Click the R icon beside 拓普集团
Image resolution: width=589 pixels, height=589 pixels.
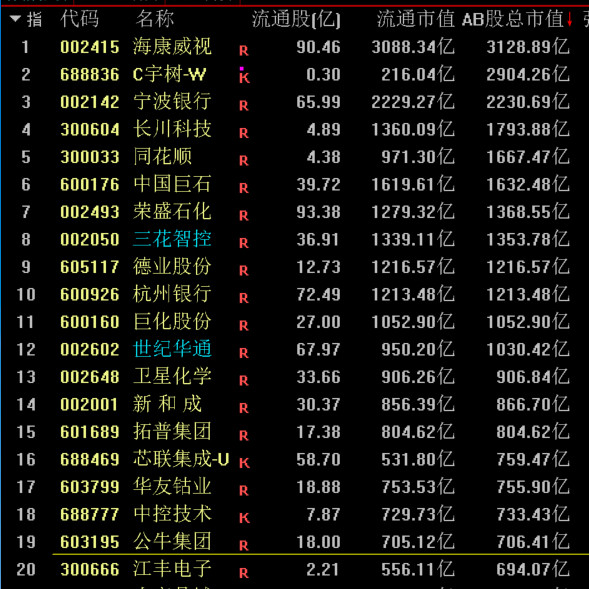point(244,436)
